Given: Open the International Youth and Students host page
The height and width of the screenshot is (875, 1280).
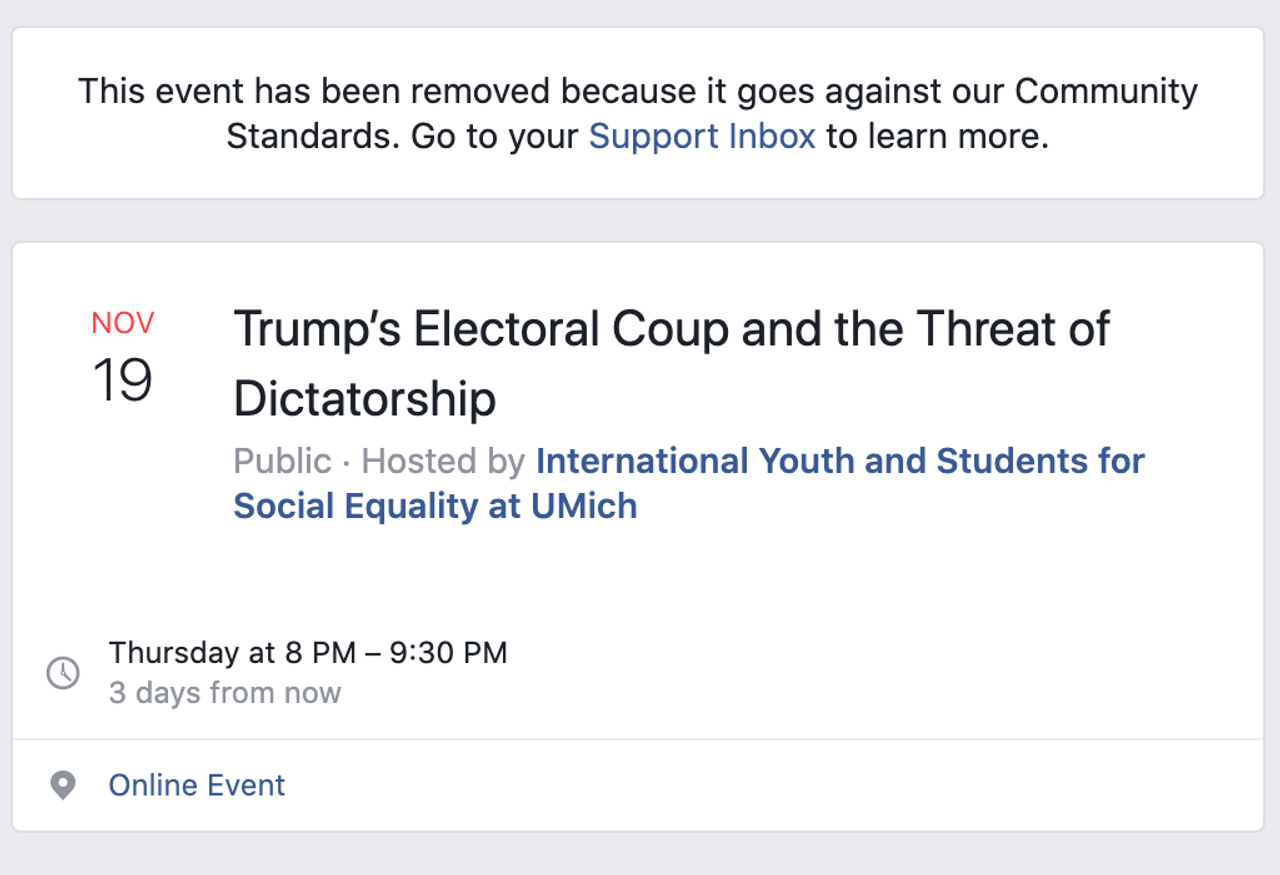Looking at the screenshot, I should coord(840,461).
